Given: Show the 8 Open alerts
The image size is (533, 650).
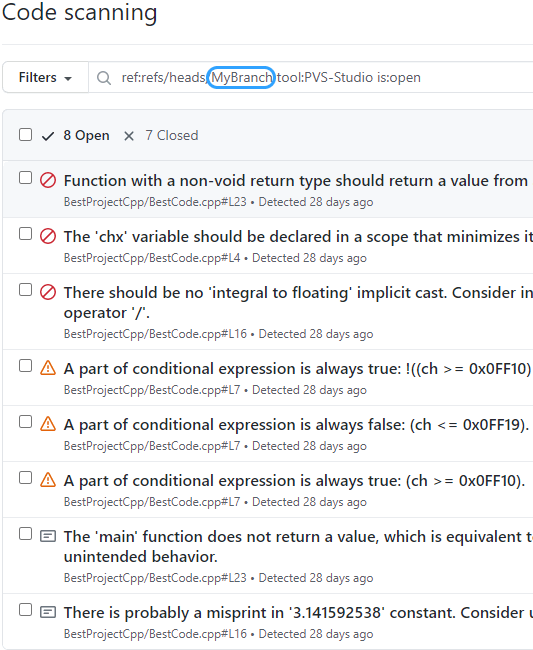Looking at the screenshot, I should [86, 136].
